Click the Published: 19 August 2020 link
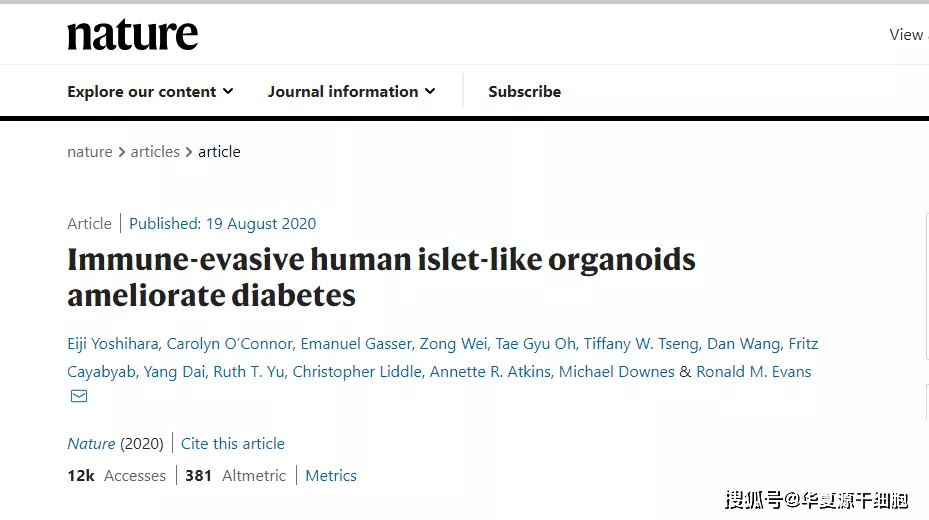Screen dimensions: 929x520 [x=222, y=224]
